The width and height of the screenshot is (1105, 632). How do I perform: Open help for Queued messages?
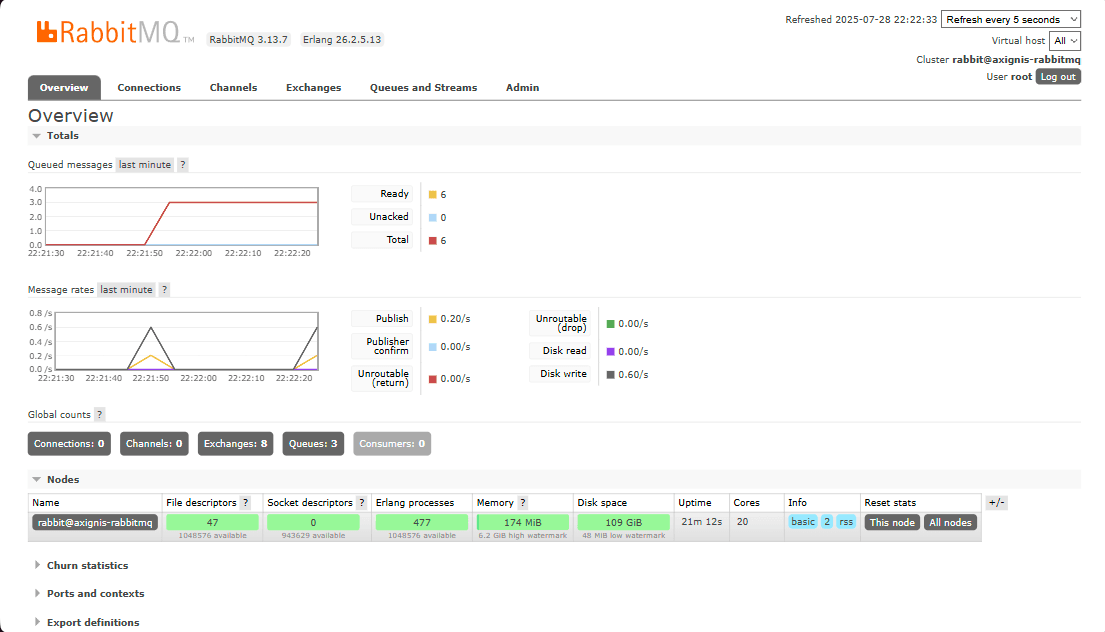coord(183,164)
